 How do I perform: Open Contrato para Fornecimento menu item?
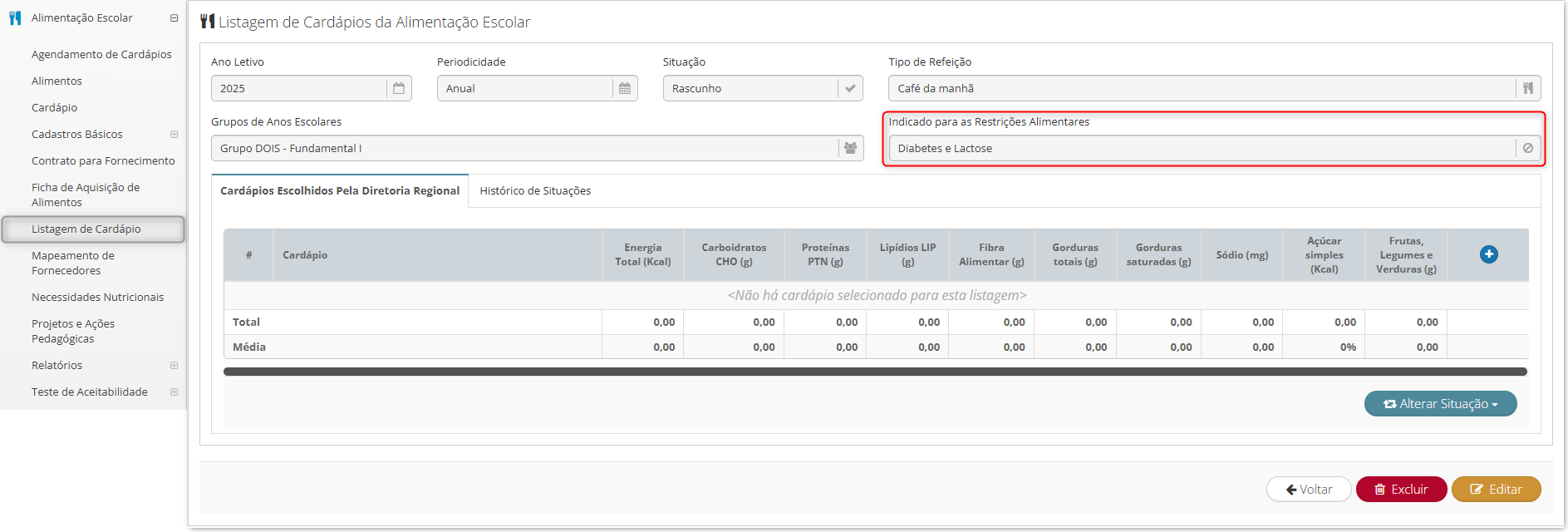tap(103, 160)
